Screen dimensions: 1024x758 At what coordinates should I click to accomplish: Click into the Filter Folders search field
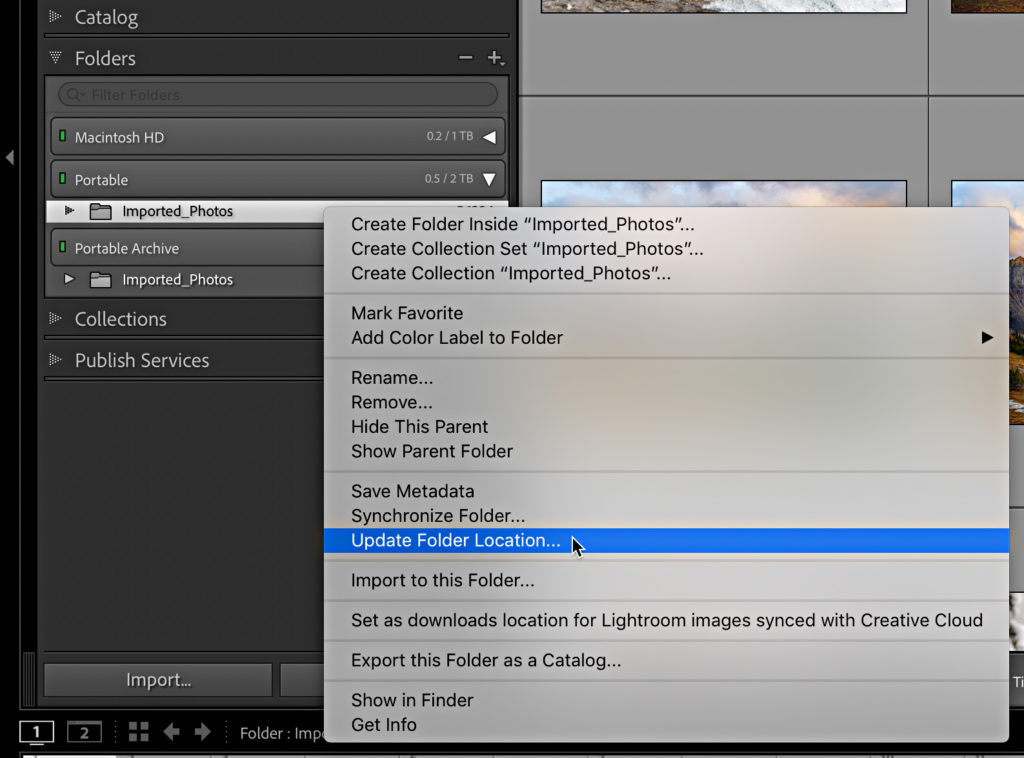tap(280, 95)
